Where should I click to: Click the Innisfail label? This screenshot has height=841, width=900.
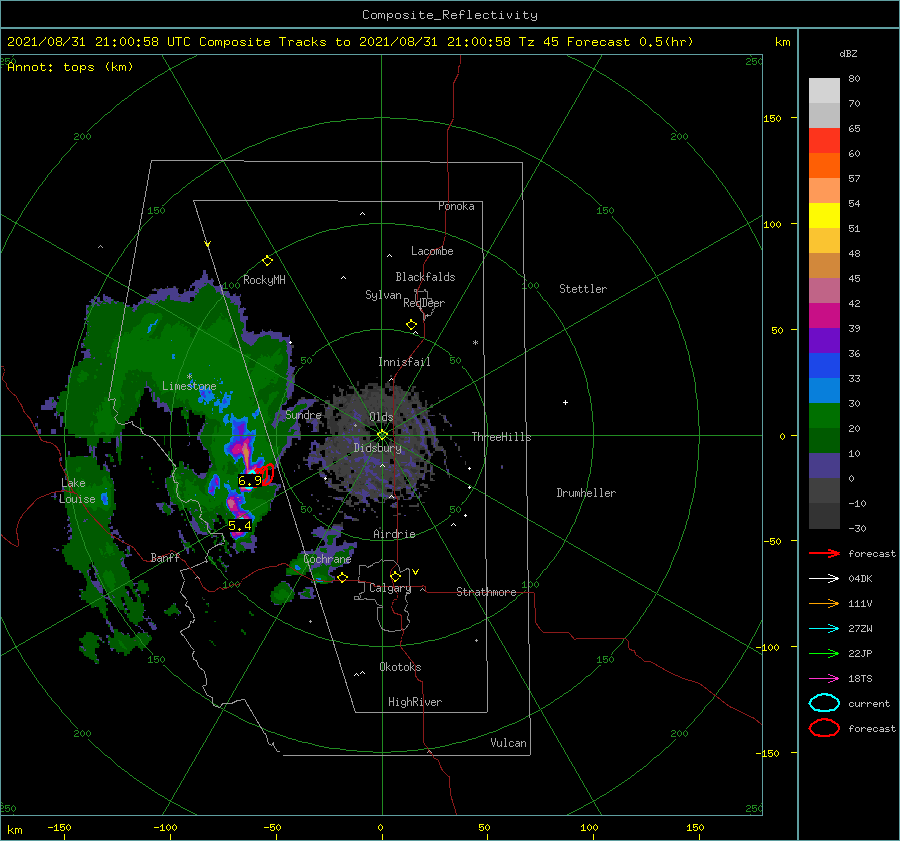pos(404,362)
